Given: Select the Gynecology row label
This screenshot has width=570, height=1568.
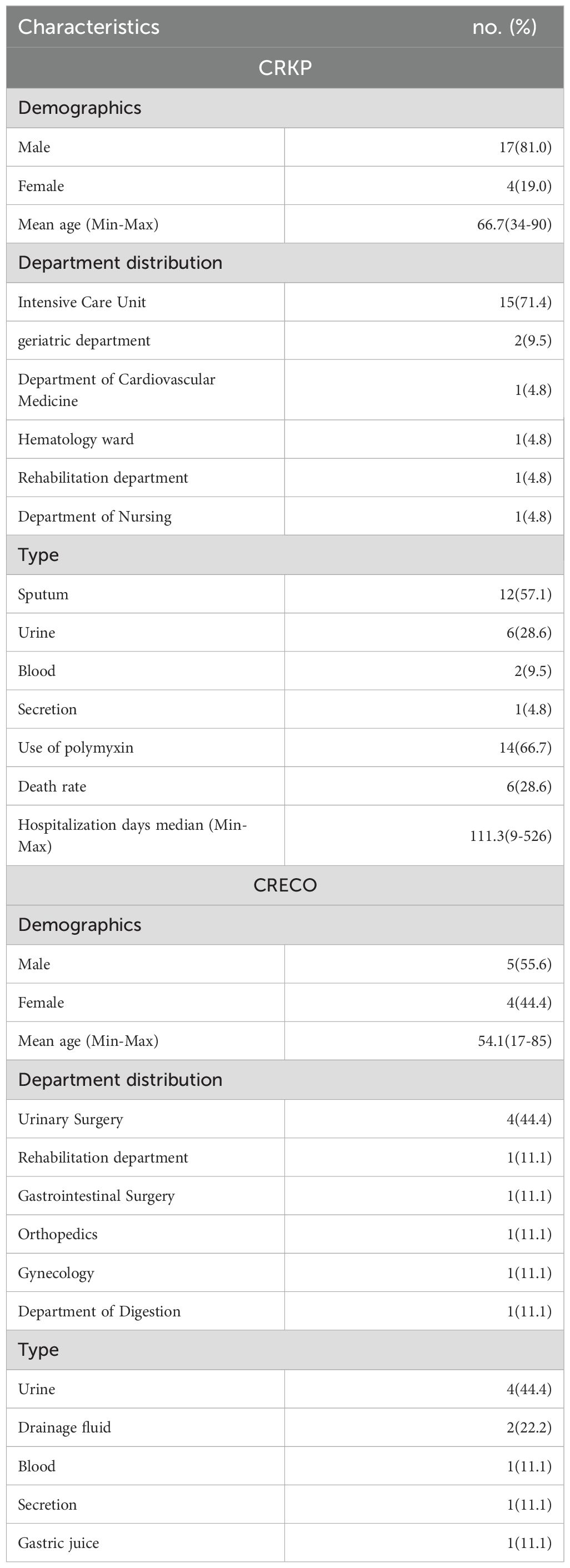Looking at the screenshot, I should point(56,1273).
